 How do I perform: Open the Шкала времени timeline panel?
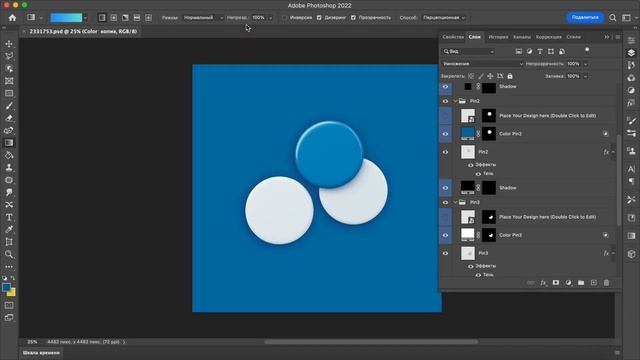click(41, 353)
